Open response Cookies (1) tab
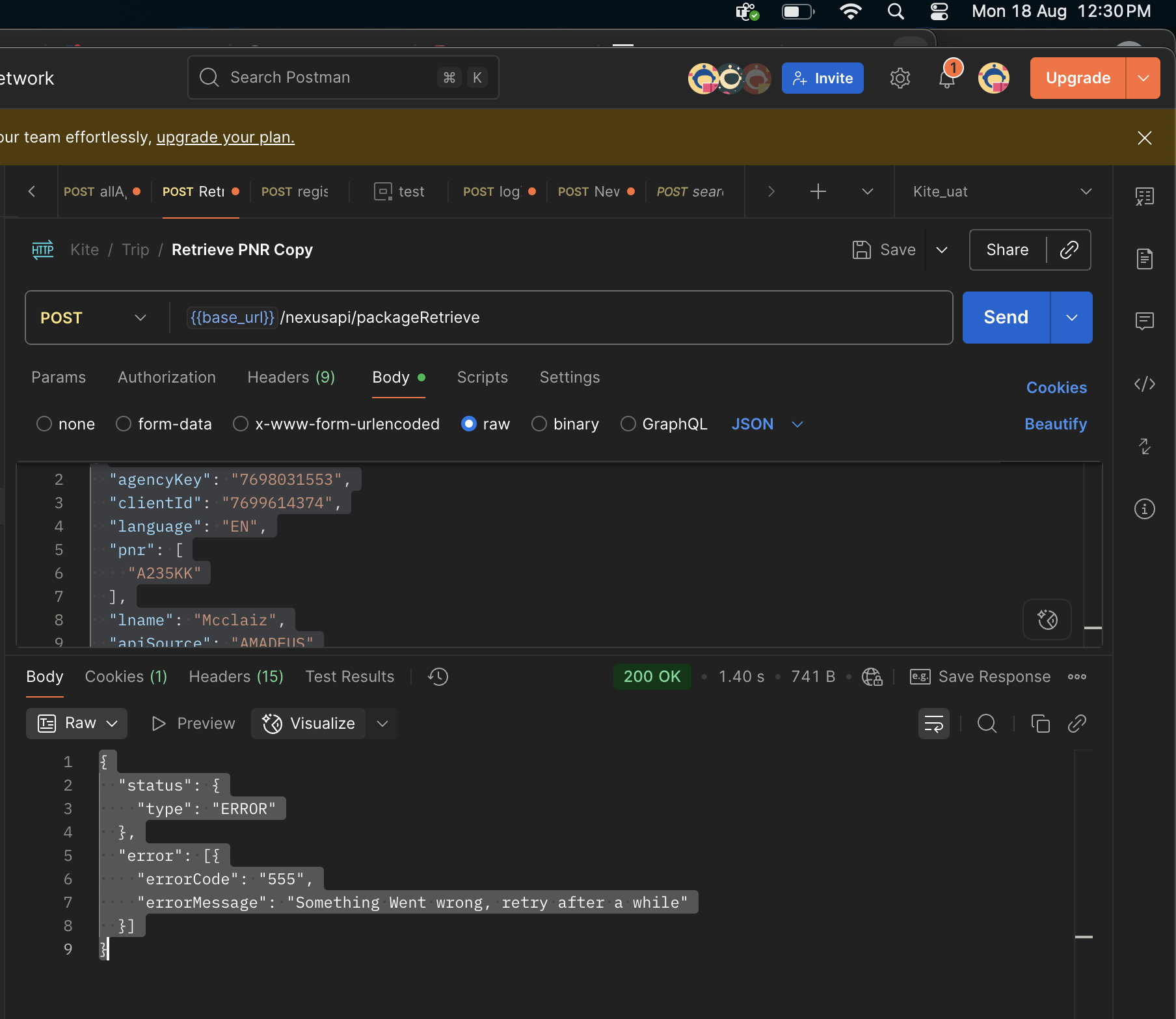Screen dimensions: 1176x1019 126,677
